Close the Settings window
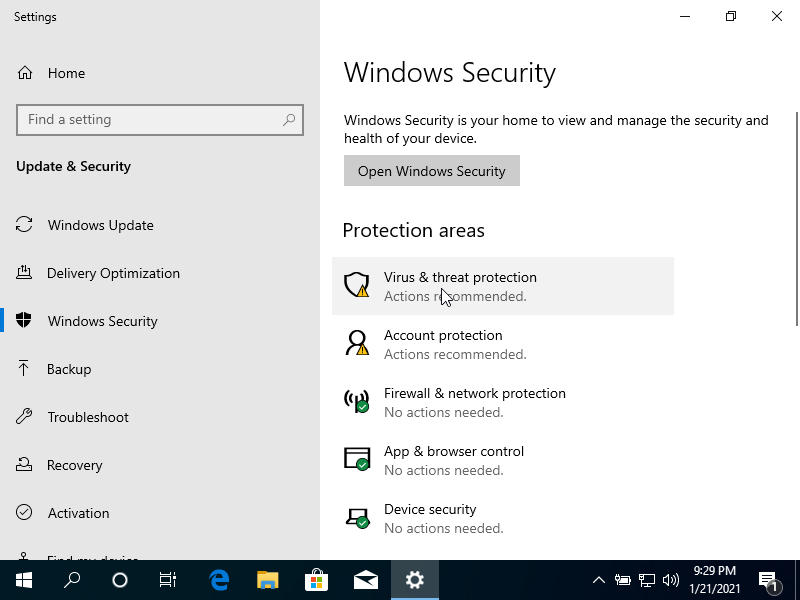 point(777,16)
